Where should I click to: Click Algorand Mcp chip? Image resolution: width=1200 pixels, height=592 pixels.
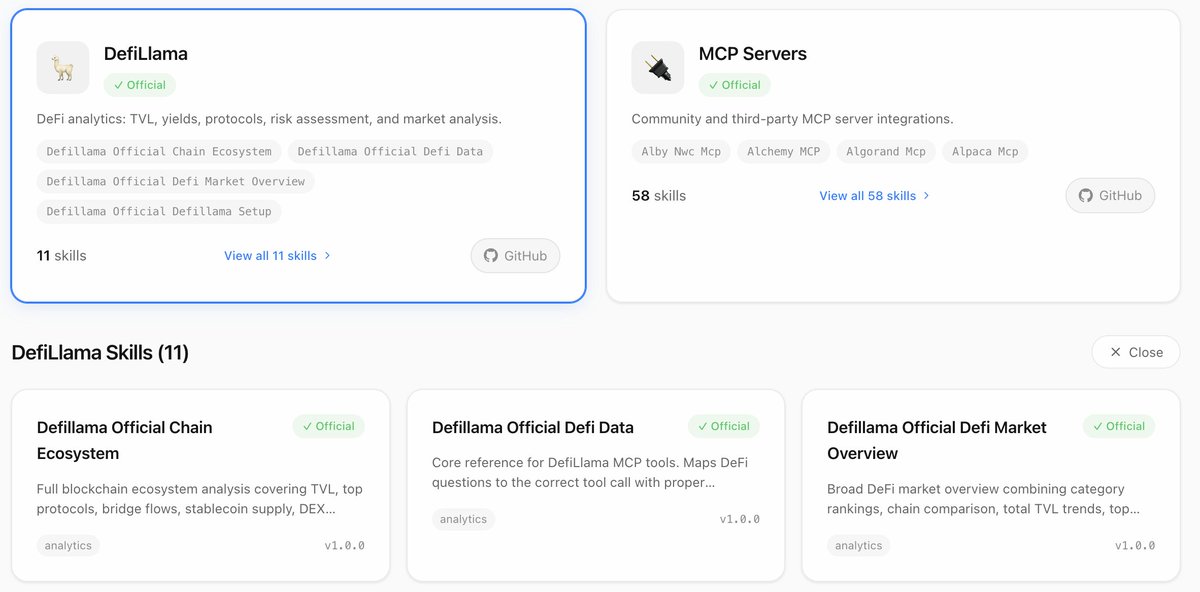(x=886, y=152)
